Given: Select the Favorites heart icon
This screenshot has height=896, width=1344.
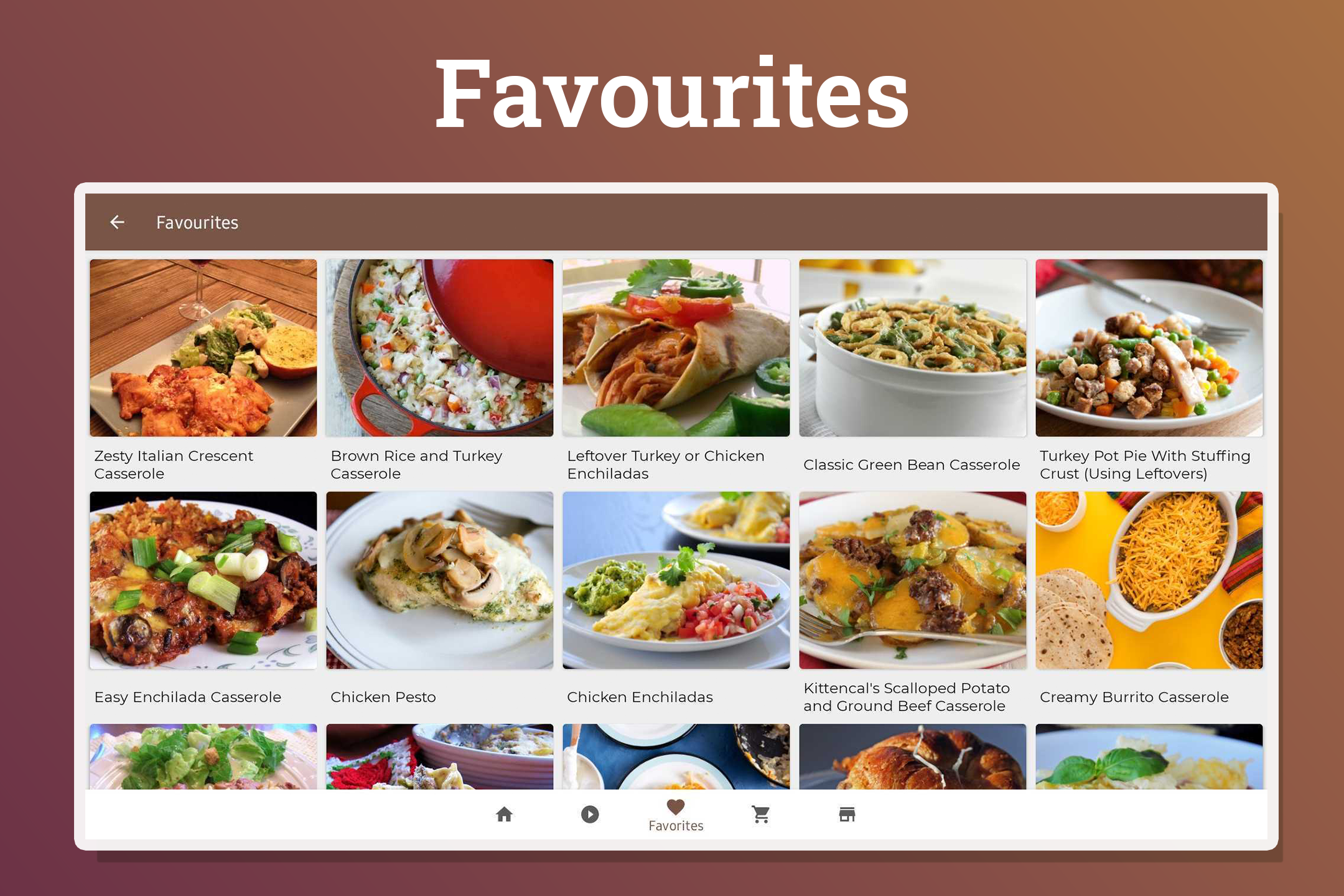Looking at the screenshot, I should 676,806.
